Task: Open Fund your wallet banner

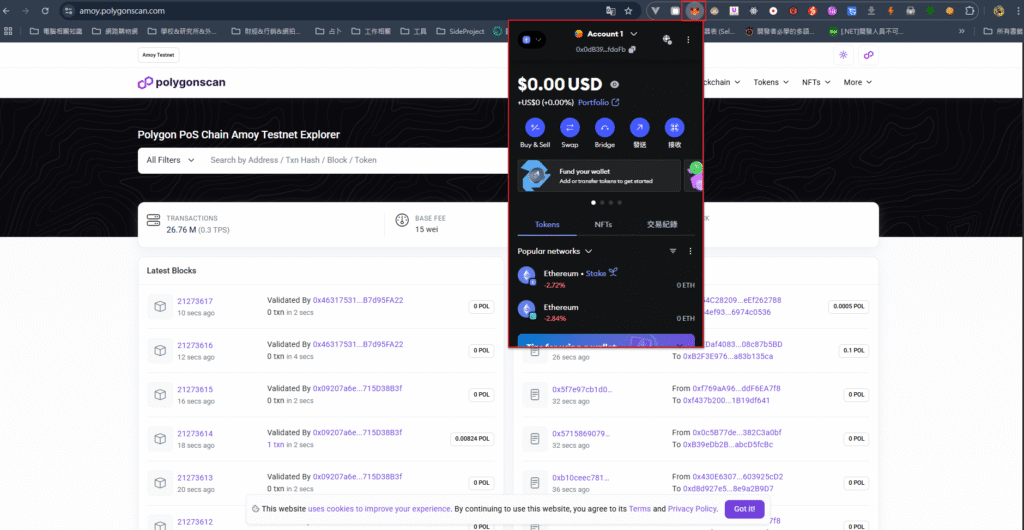Action: [x=599, y=176]
